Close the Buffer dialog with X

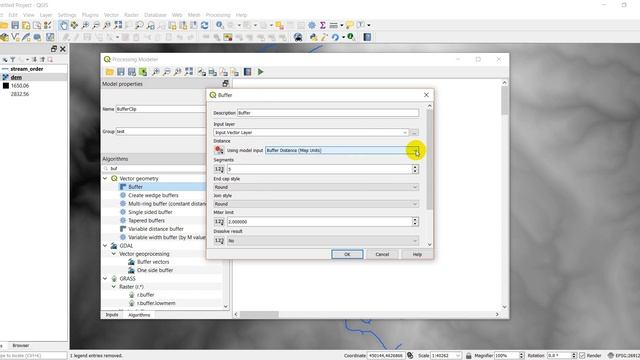pyautogui.click(x=426, y=95)
